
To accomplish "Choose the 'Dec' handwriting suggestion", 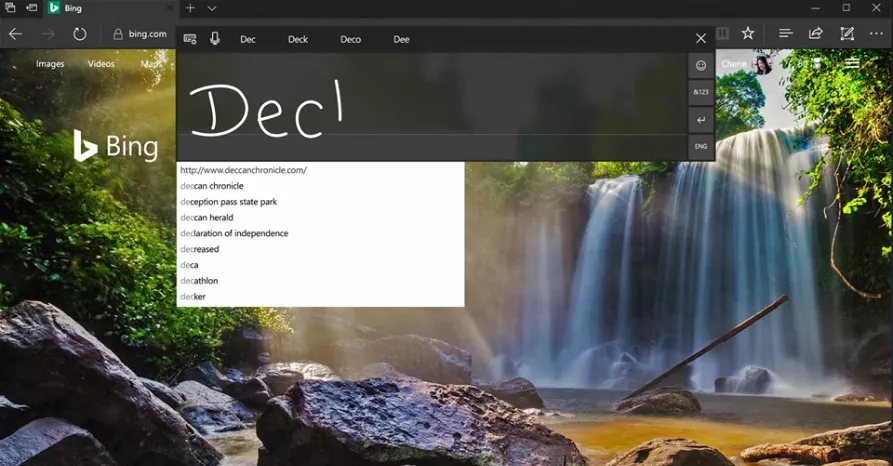I will pyautogui.click(x=248, y=39).
